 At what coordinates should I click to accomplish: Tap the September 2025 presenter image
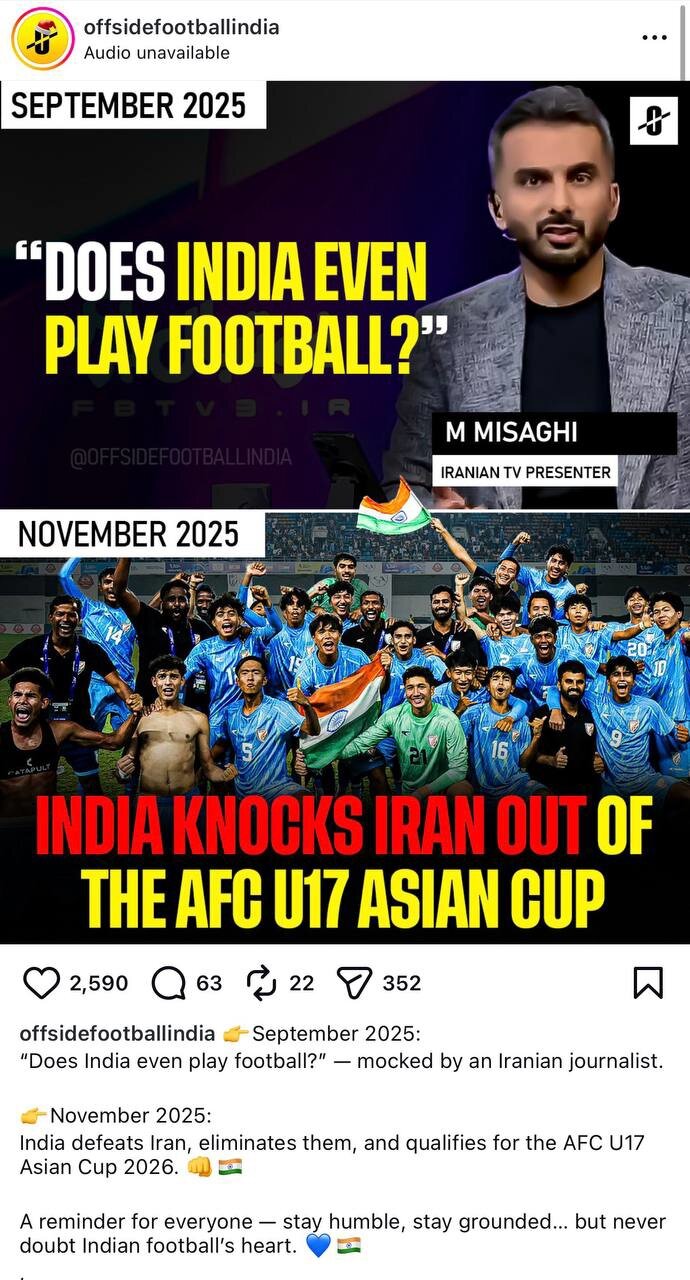(x=345, y=294)
